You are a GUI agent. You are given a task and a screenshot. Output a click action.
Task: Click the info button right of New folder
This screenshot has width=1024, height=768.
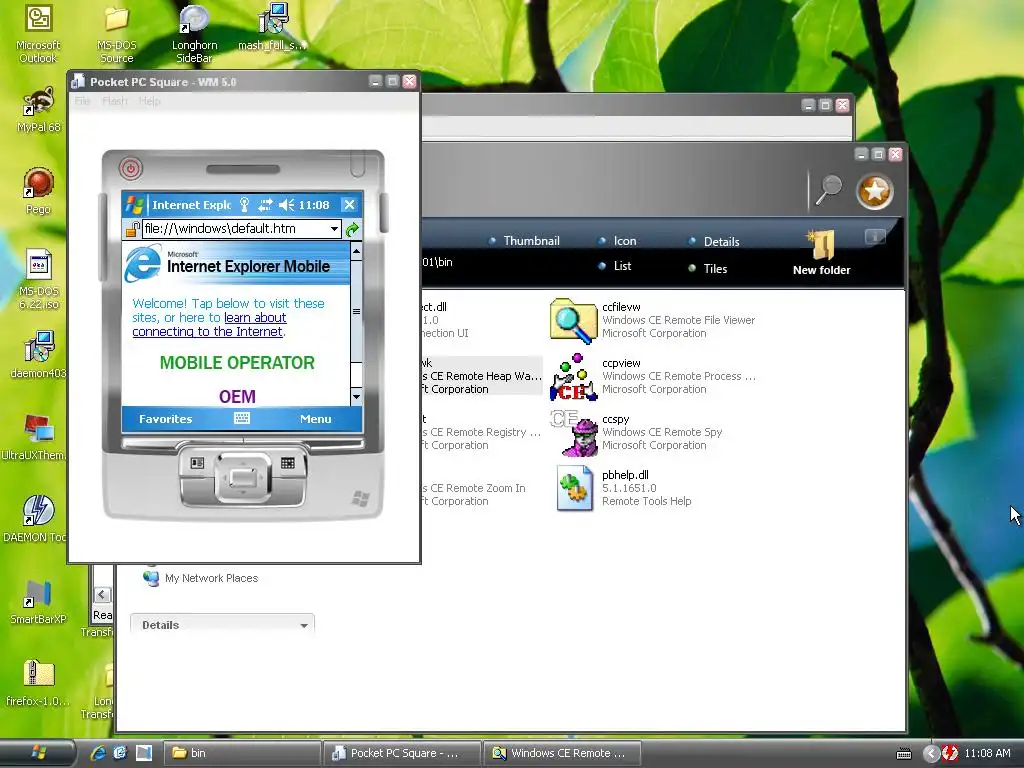(x=875, y=236)
